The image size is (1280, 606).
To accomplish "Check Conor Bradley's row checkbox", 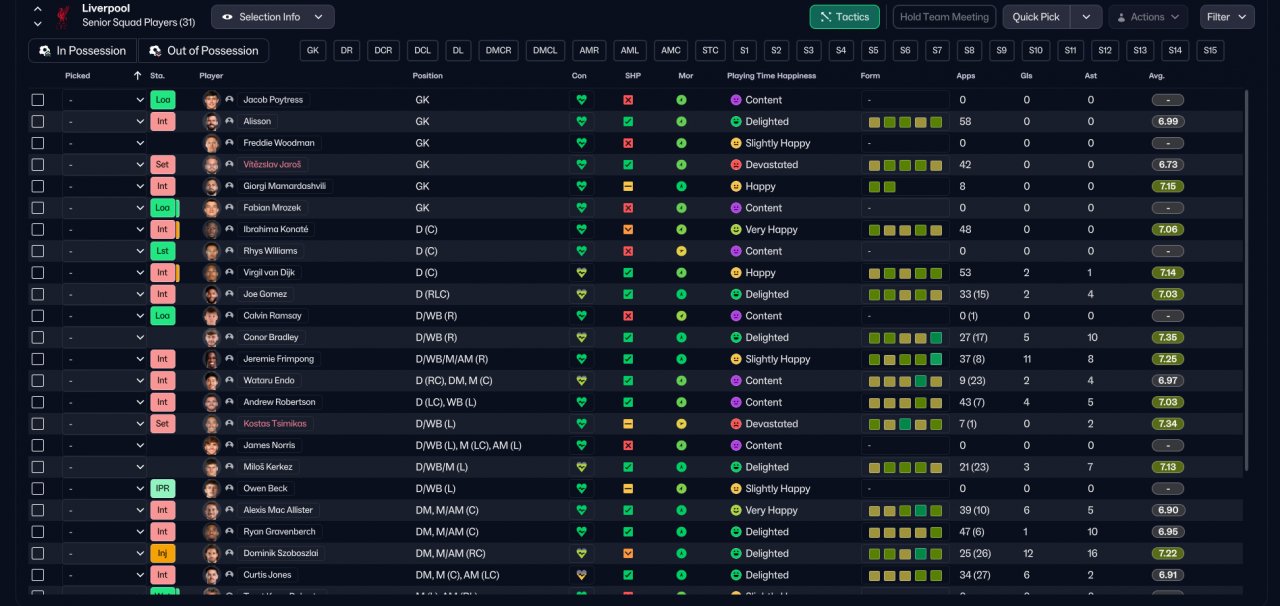I will (x=38, y=337).
